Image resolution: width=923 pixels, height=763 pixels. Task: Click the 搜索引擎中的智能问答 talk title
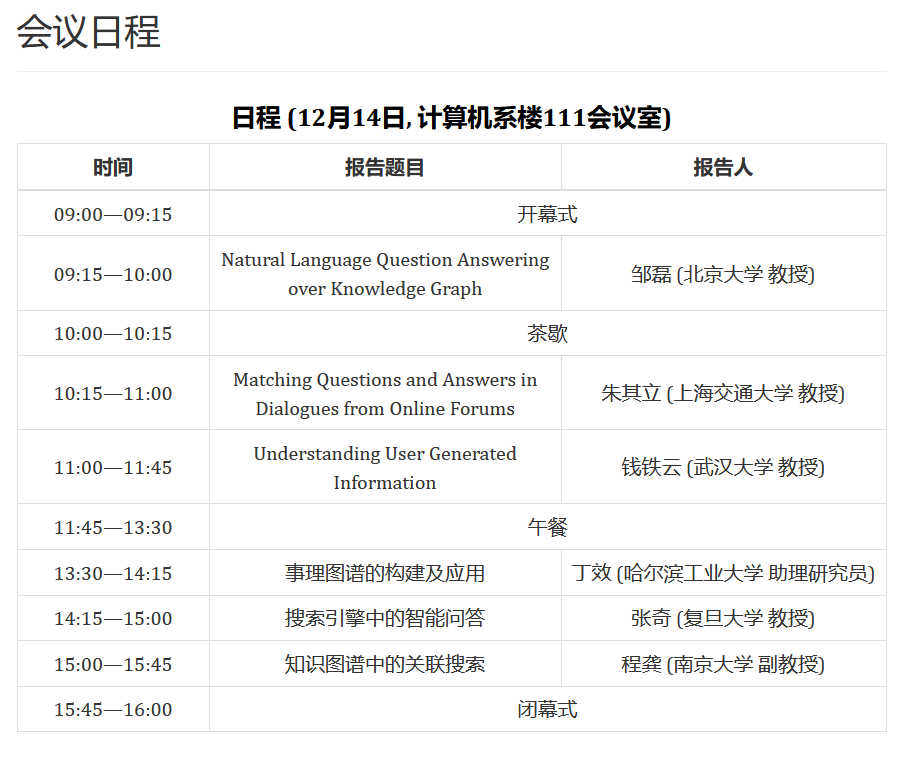(385, 618)
